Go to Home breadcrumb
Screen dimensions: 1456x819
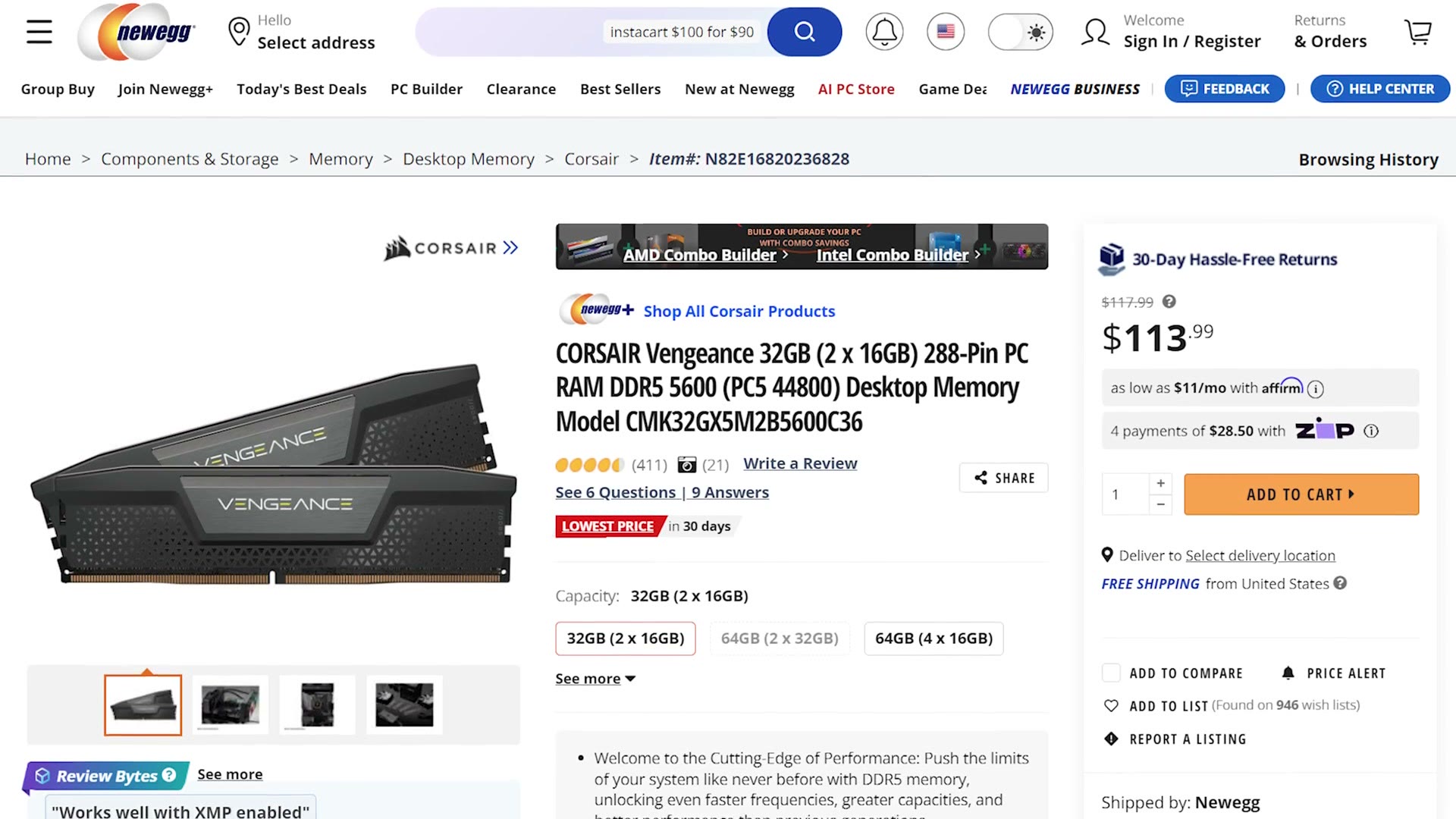pyautogui.click(x=48, y=158)
